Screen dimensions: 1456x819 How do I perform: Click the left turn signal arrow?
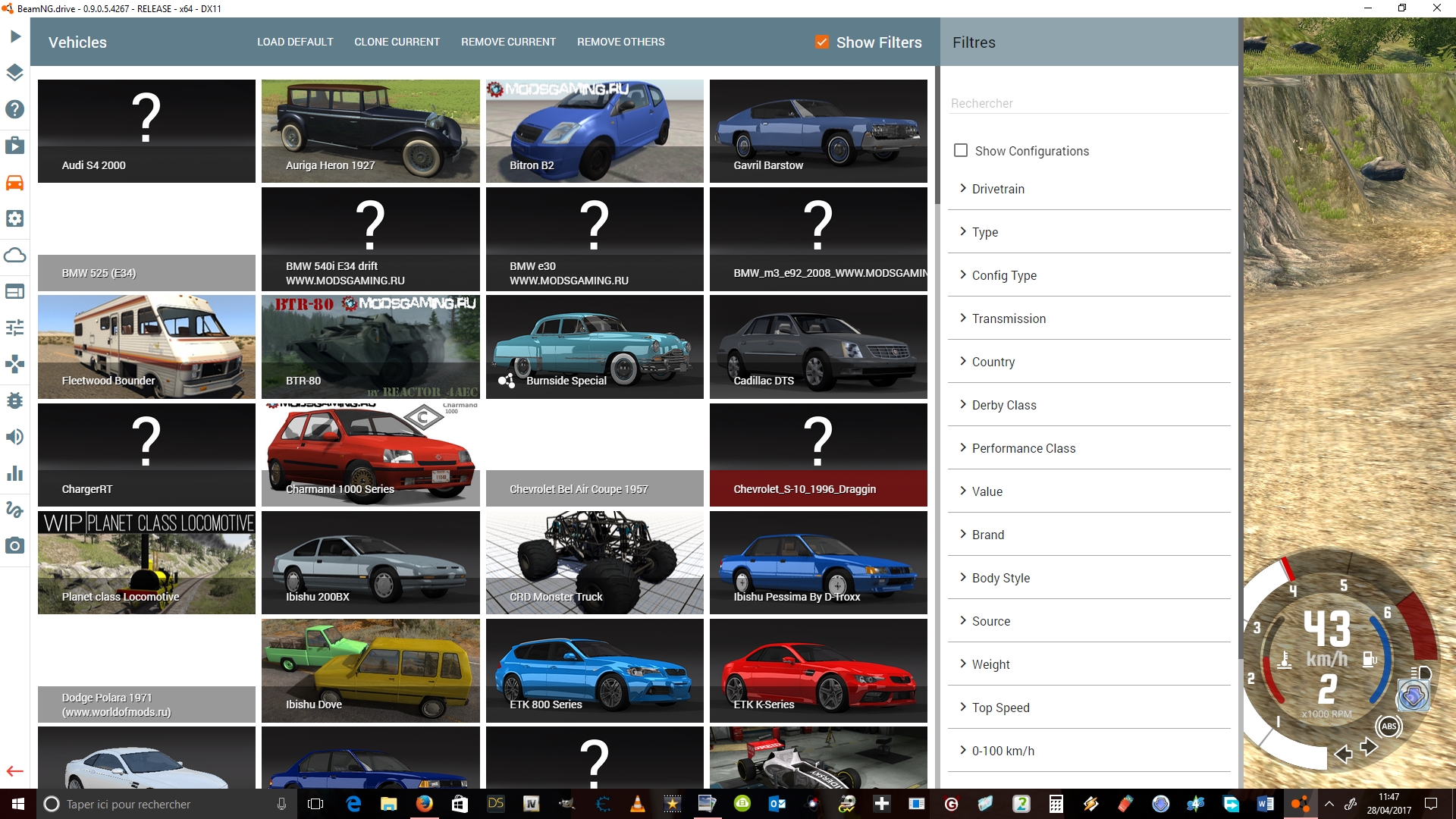(1343, 754)
